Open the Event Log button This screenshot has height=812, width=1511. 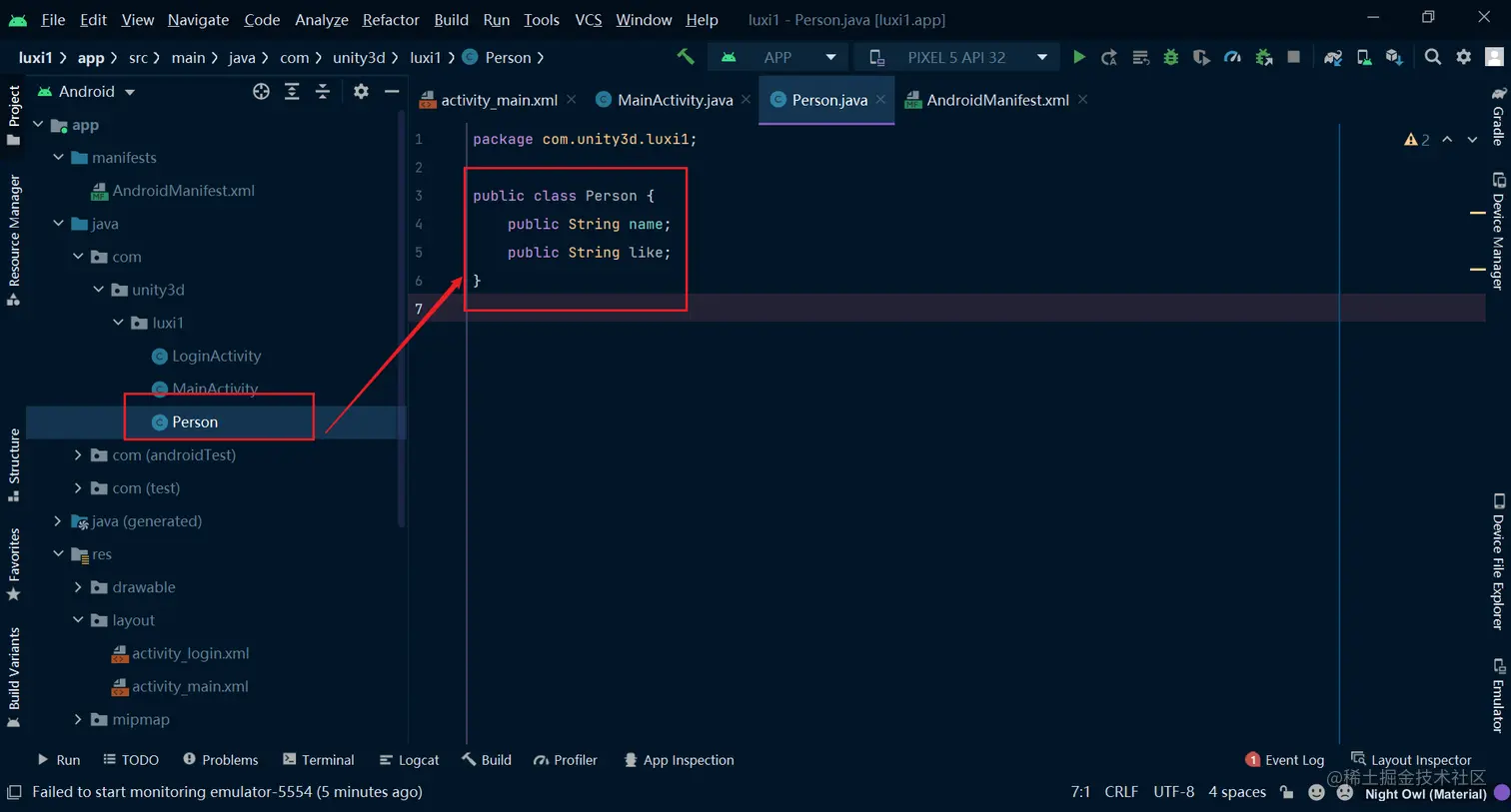pyautogui.click(x=1285, y=760)
